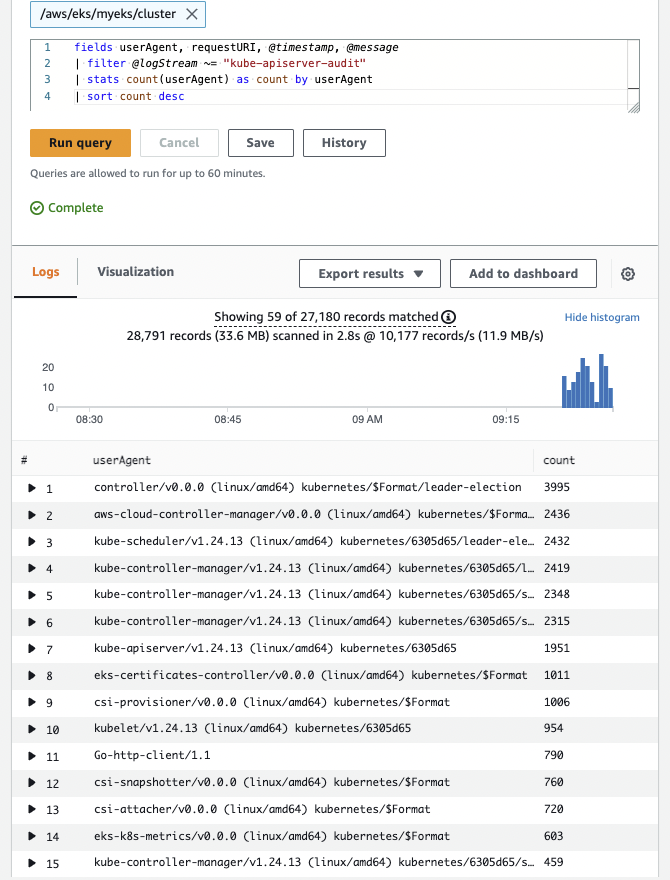Click the kube-apiserver/v1.24.13 userAgent cell
The image size is (670, 880).
(275, 648)
